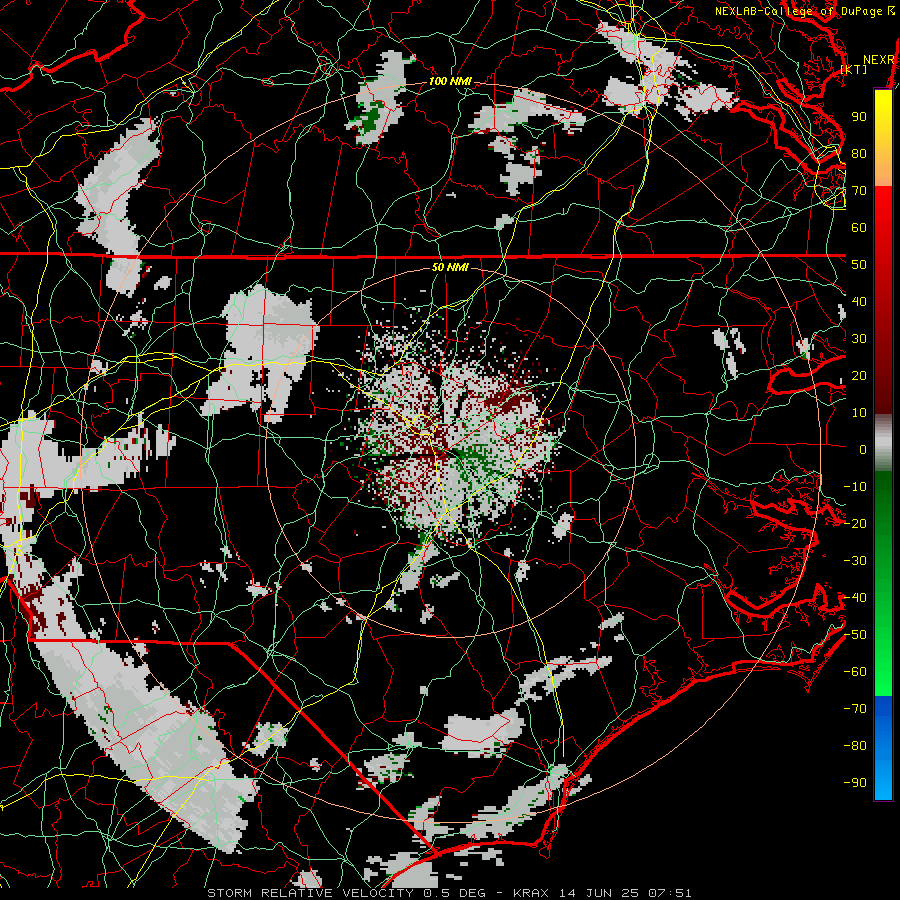
Task: Click the -70 value on the scale
Action: coord(855,708)
